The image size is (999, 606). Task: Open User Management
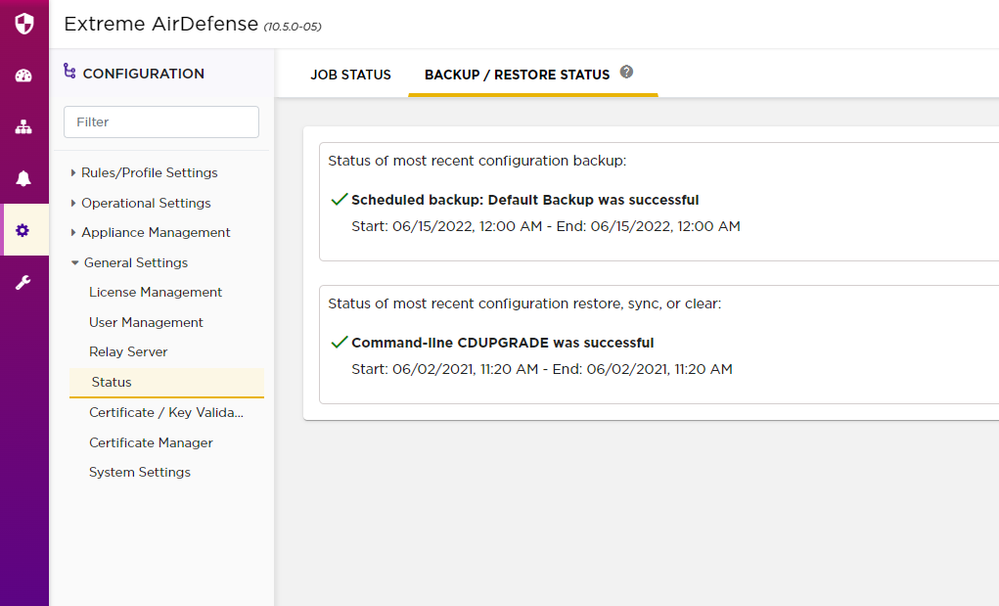[146, 322]
